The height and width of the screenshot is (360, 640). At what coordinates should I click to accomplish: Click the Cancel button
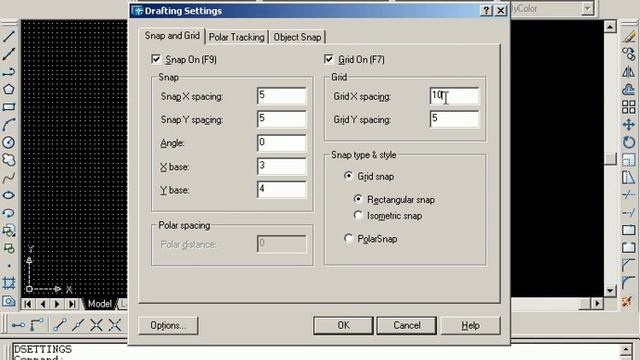(x=407, y=325)
